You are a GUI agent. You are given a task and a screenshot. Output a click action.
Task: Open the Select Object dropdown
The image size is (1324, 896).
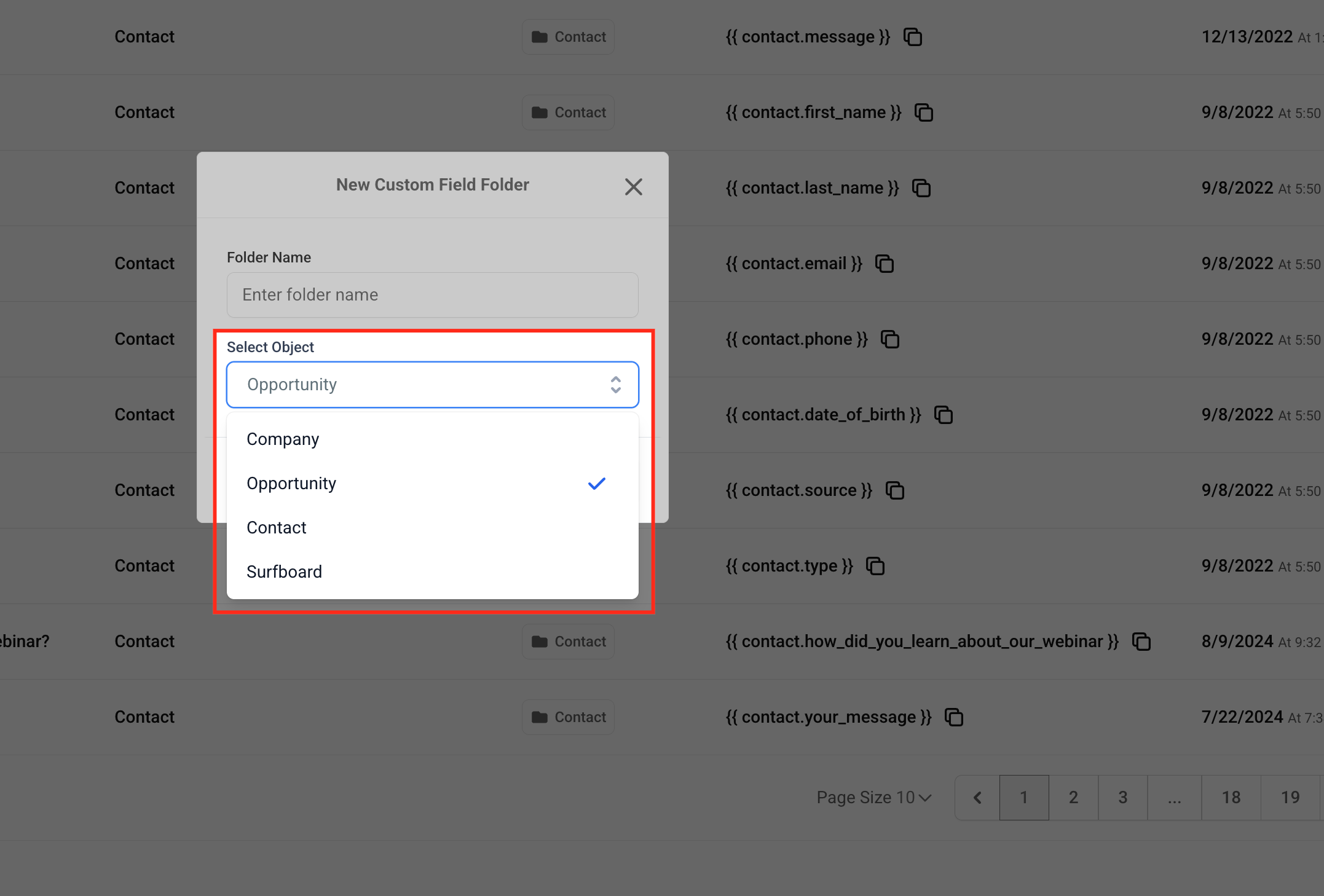(432, 385)
